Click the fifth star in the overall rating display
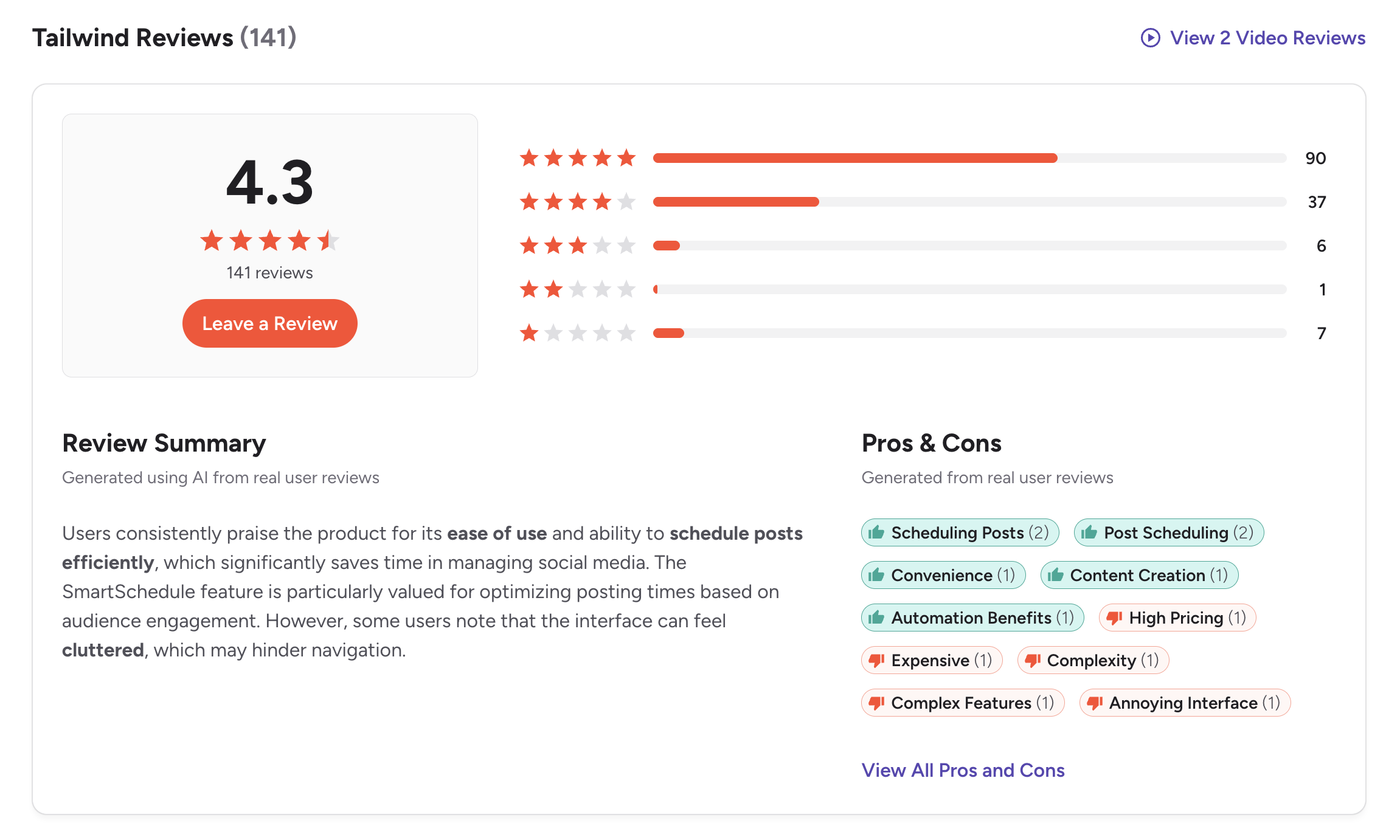 [330, 241]
